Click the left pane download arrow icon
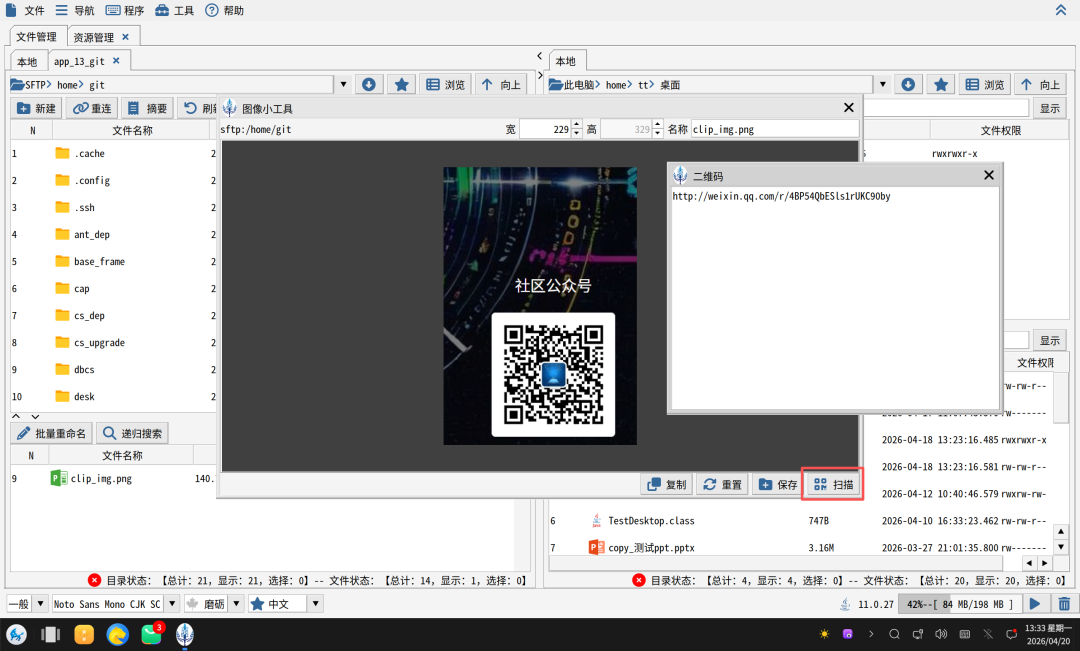The width and height of the screenshot is (1080, 651). coord(368,84)
